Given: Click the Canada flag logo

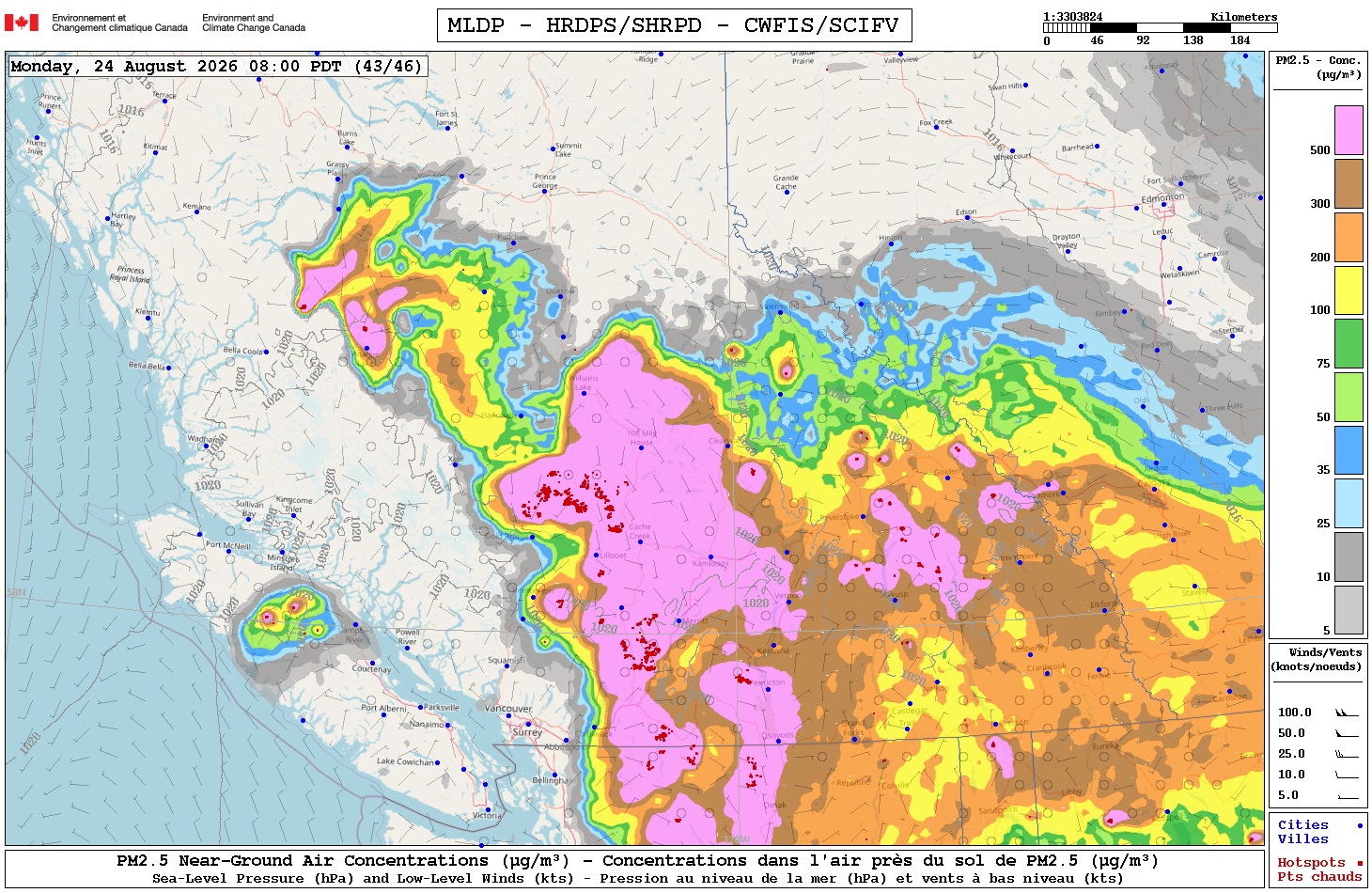Looking at the screenshot, I should pos(22,23).
